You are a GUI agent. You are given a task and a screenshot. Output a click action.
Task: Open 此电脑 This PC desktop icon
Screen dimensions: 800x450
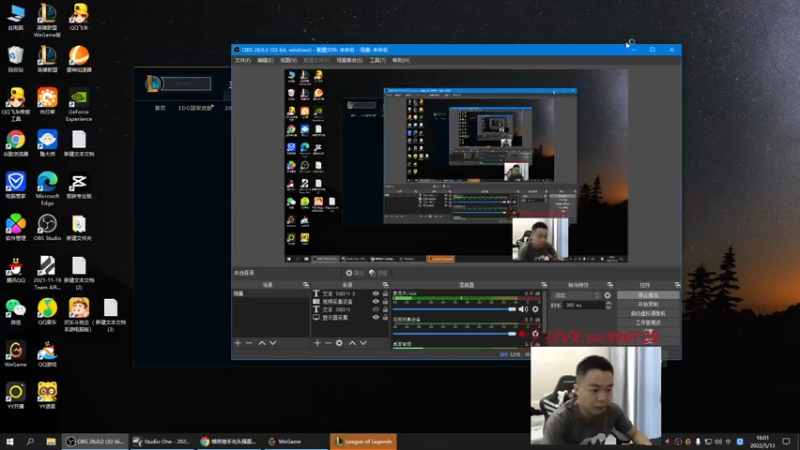click(16, 17)
